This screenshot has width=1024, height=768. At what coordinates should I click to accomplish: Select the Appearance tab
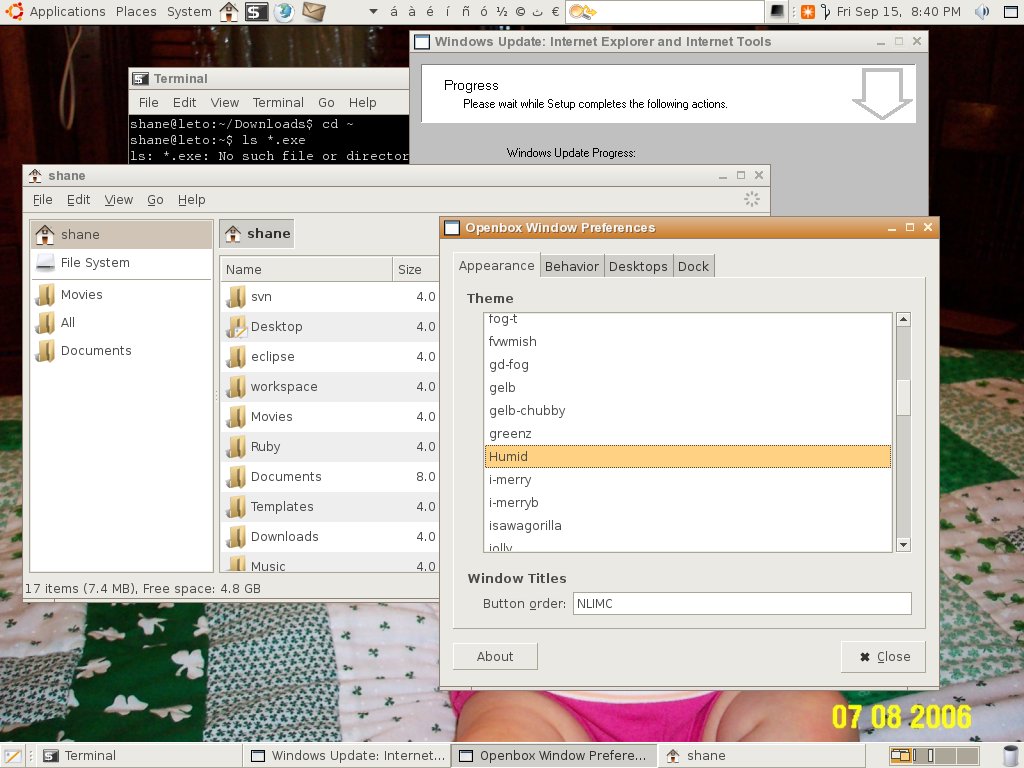(x=496, y=265)
